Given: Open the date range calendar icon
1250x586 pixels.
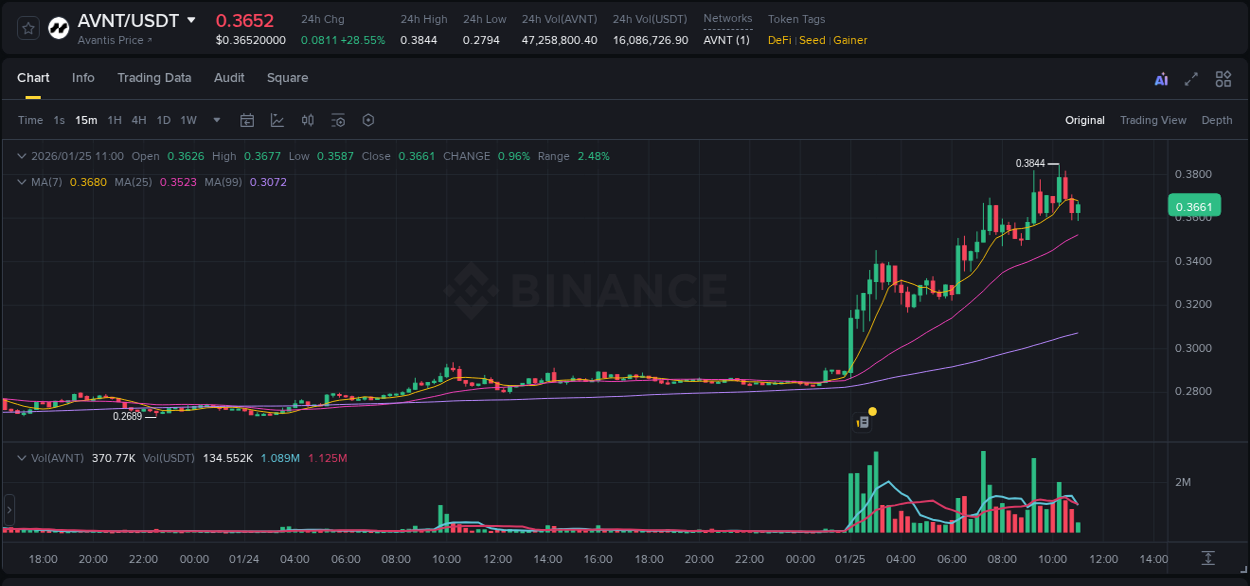Looking at the screenshot, I should point(247,120).
